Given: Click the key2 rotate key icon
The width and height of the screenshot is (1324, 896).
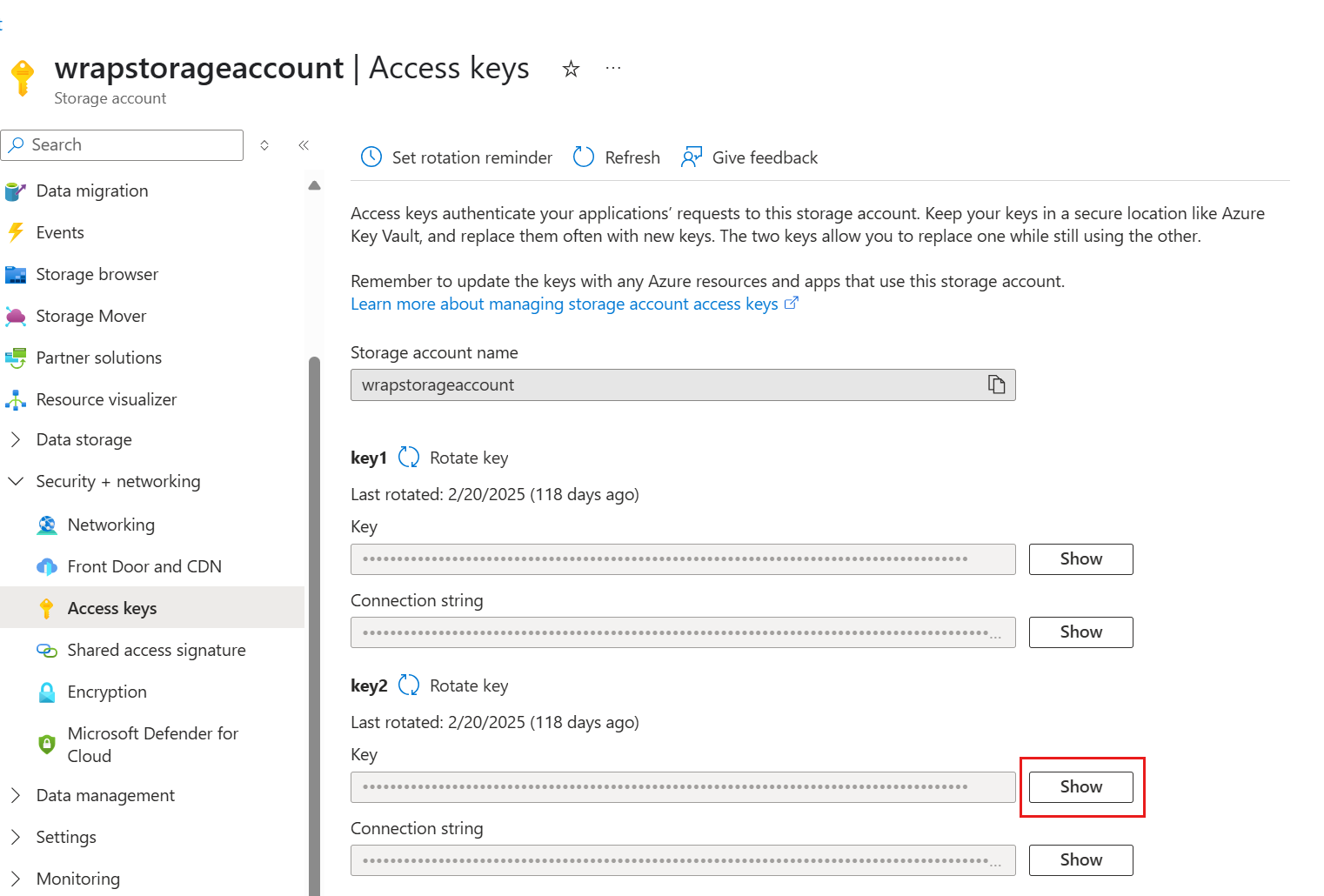Looking at the screenshot, I should (409, 685).
